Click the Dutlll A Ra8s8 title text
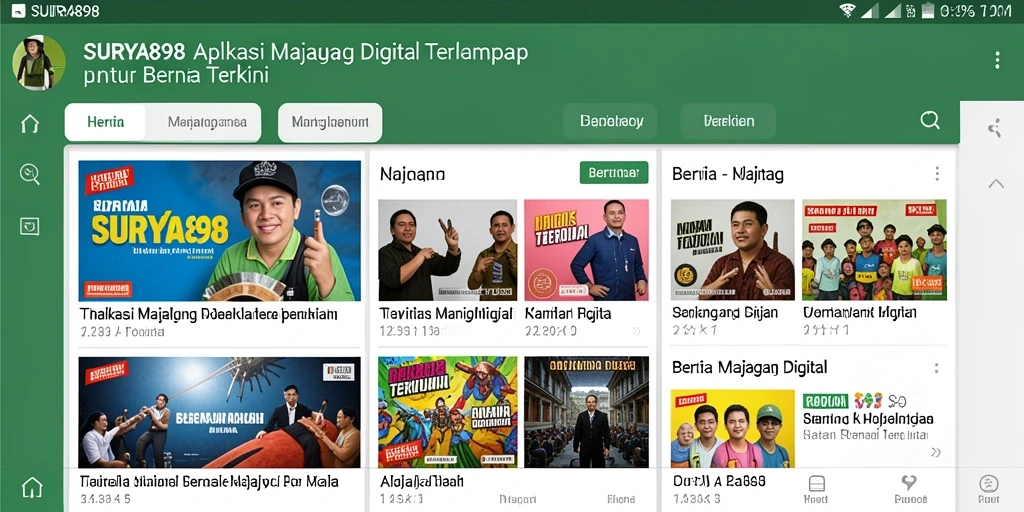 719,481
